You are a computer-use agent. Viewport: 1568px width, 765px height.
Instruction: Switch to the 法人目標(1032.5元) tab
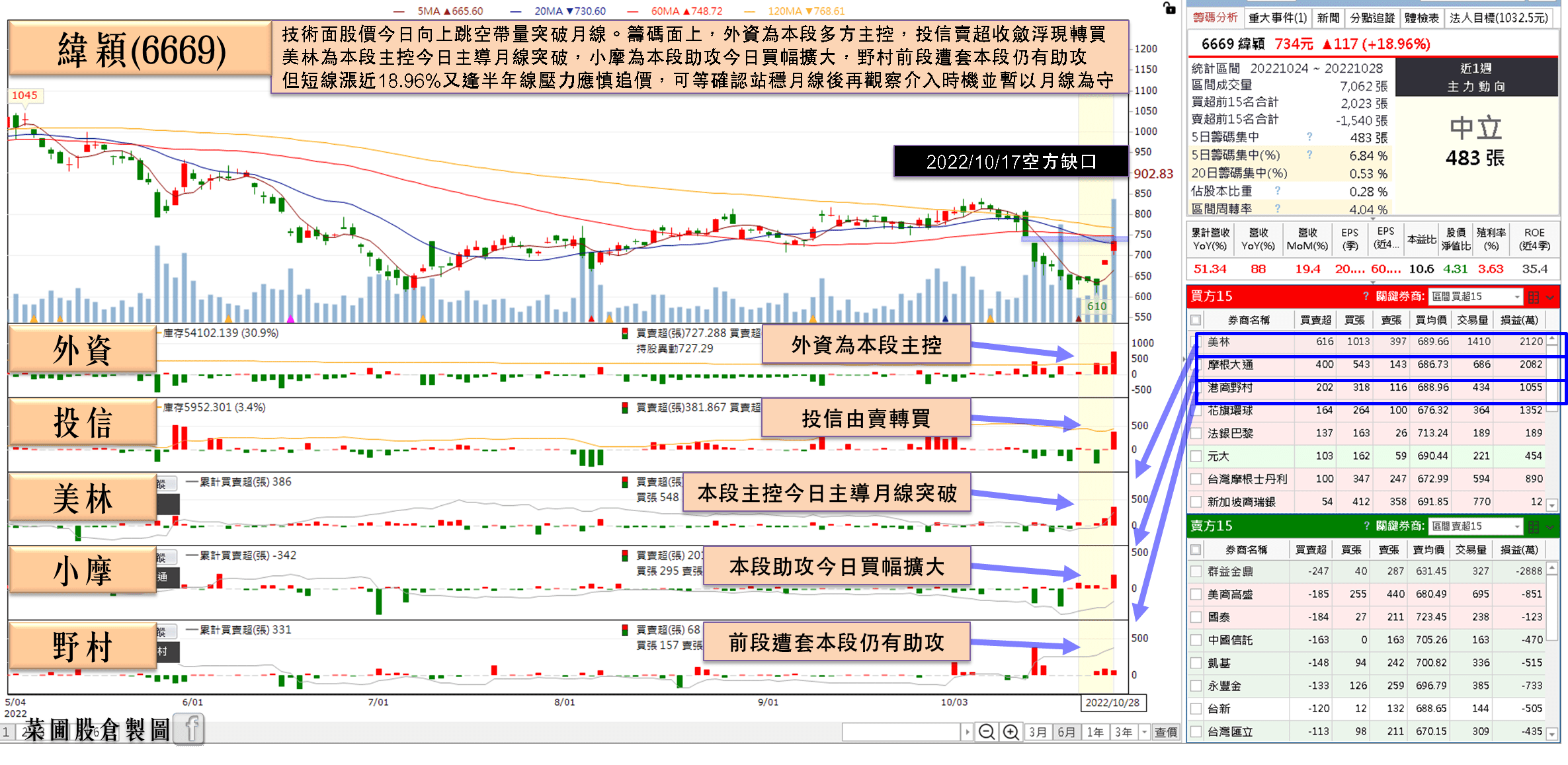[x=1499, y=18]
